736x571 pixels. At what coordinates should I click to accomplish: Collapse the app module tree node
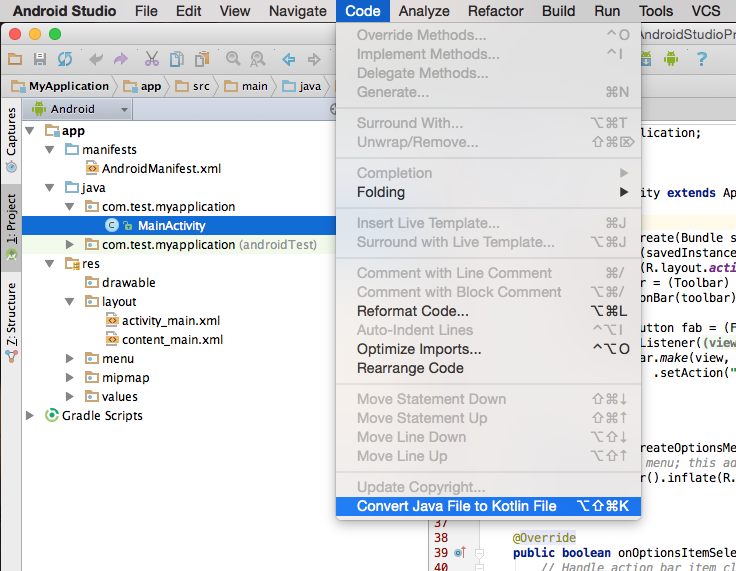30,131
